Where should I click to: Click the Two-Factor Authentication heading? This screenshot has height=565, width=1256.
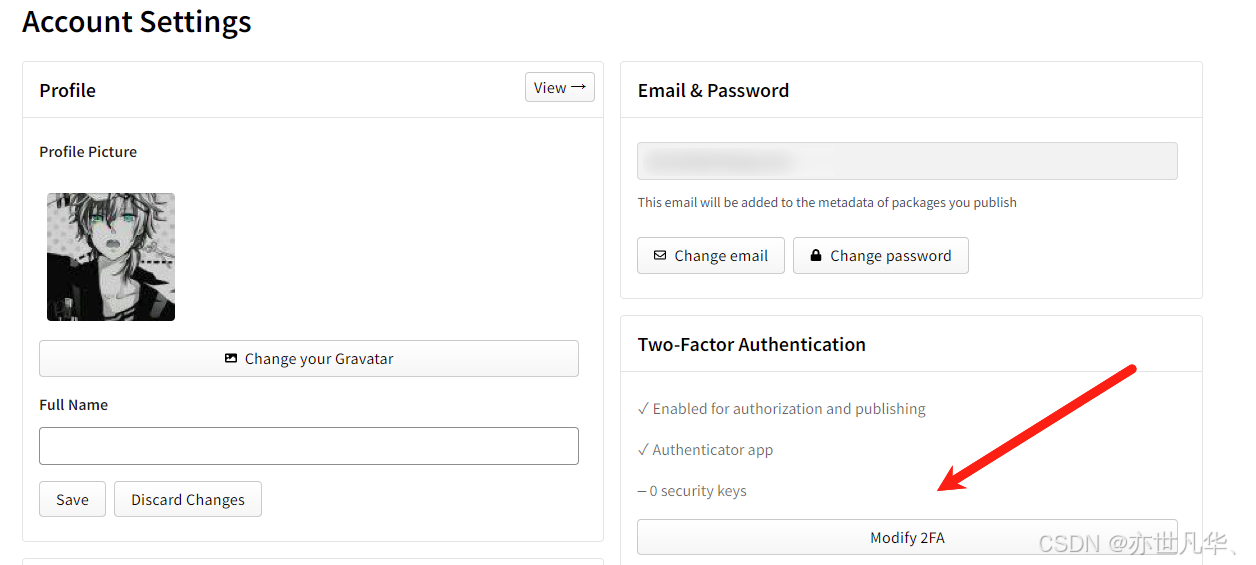click(752, 344)
